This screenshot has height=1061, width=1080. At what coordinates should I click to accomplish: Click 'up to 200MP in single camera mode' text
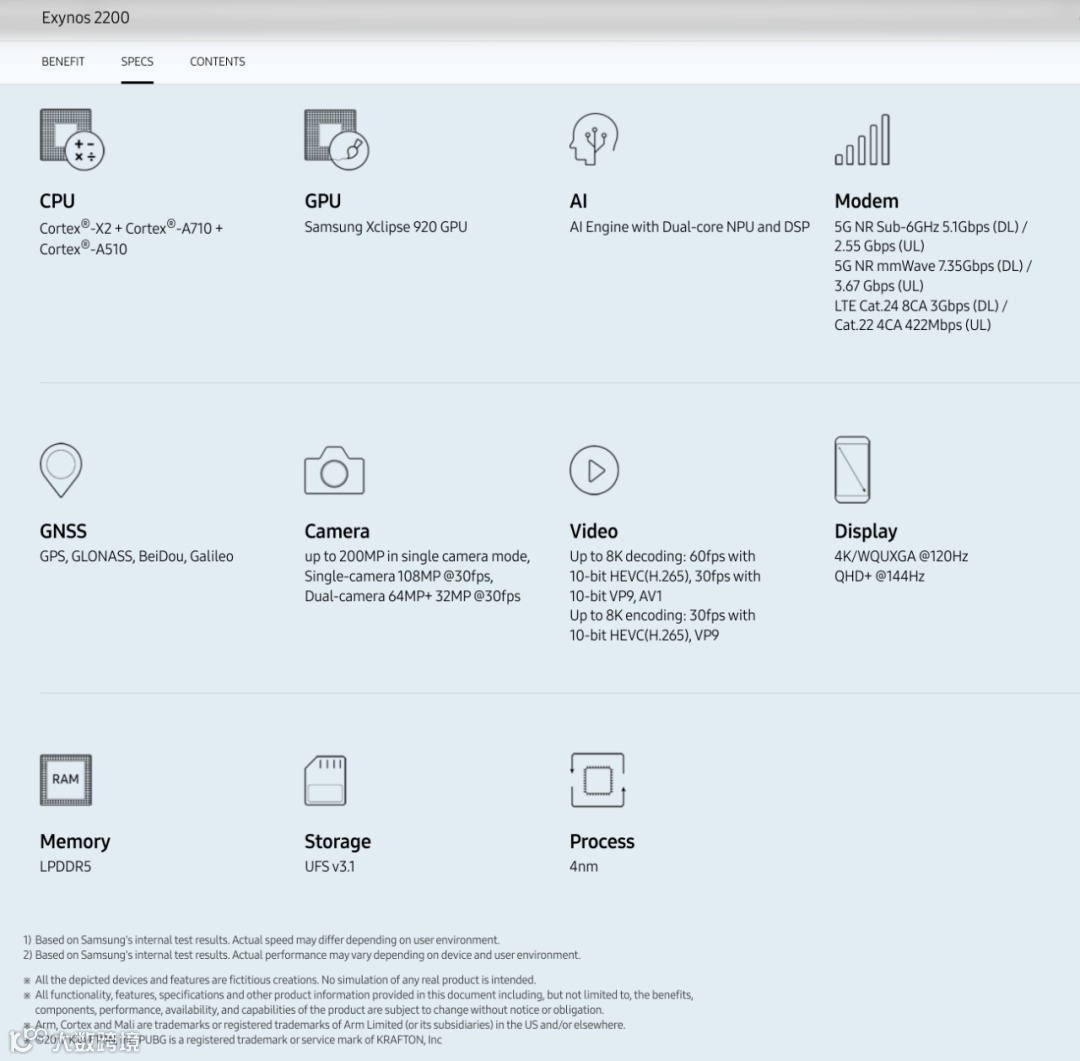417,556
